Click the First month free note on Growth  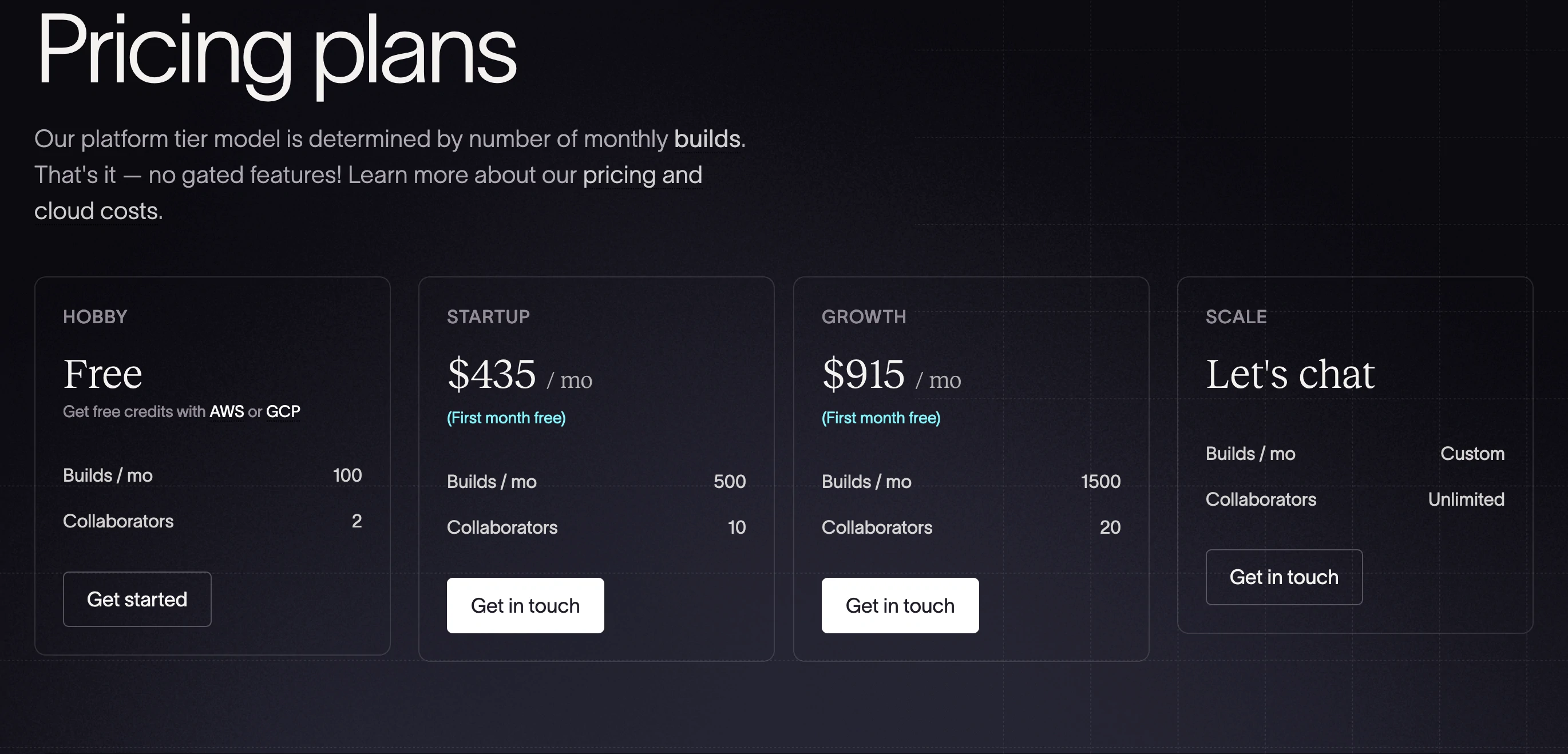pyautogui.click(x=881, y=418)
